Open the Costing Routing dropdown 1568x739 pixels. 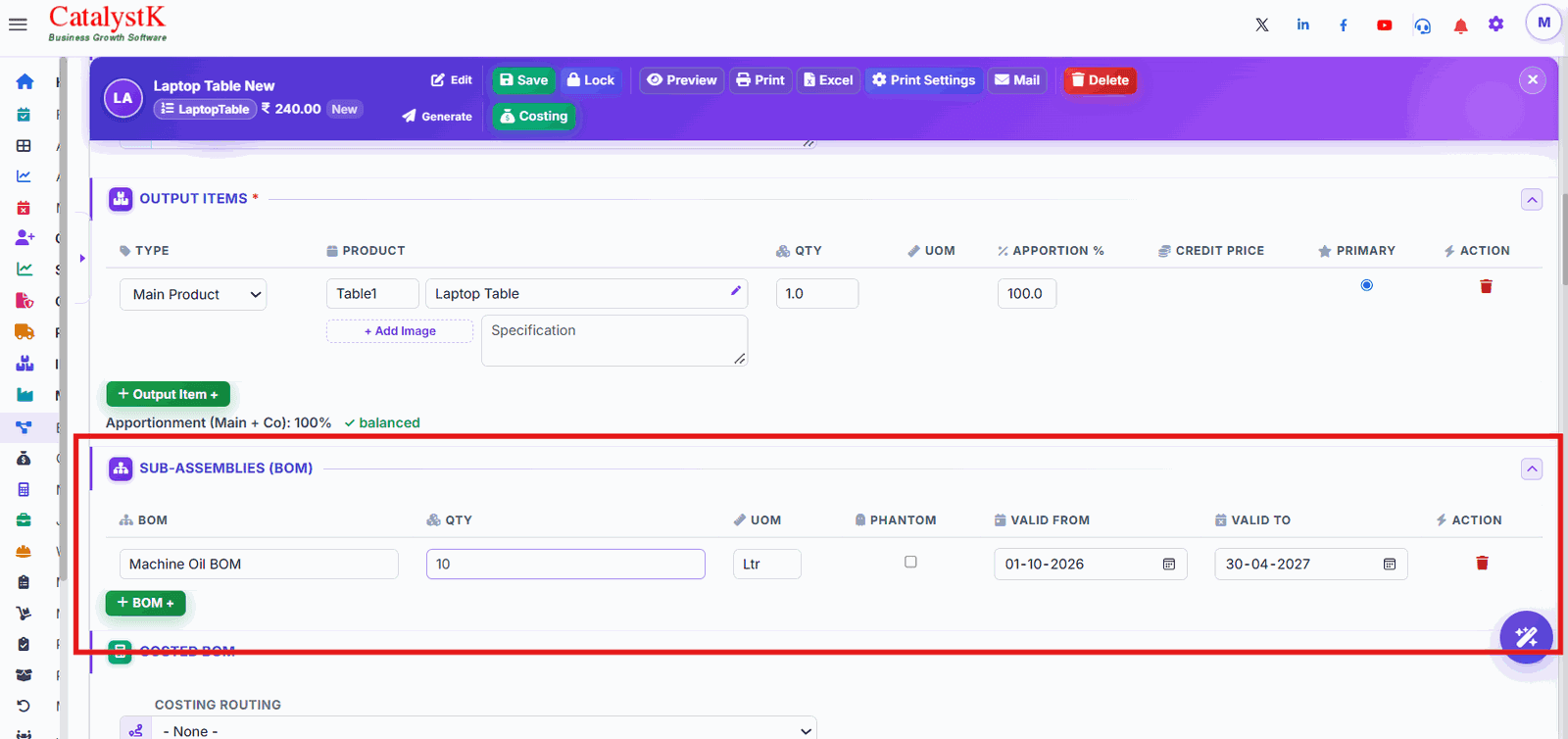click(468, 730)
